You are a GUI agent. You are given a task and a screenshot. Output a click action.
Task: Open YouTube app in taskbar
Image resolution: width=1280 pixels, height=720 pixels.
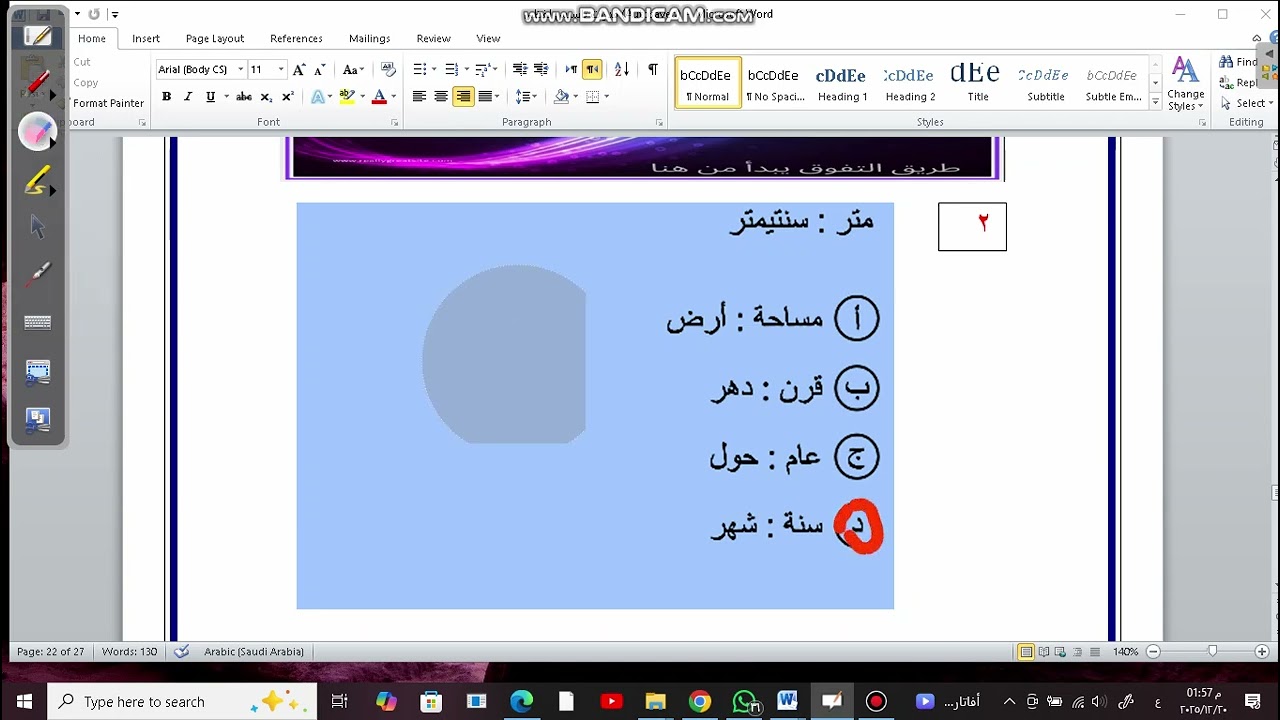(611, 702)
